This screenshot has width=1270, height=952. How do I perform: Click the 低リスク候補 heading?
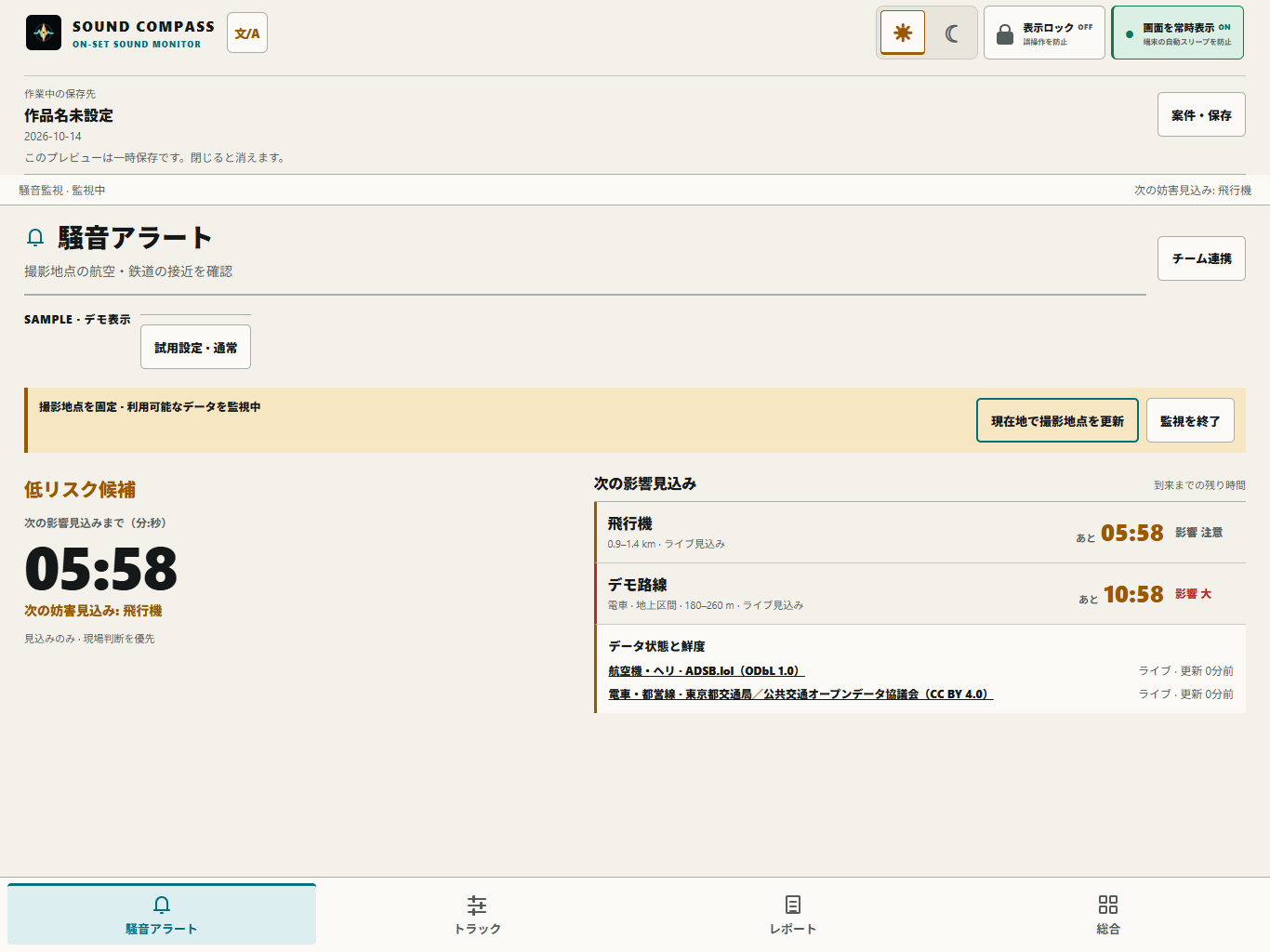pos(80,489)
